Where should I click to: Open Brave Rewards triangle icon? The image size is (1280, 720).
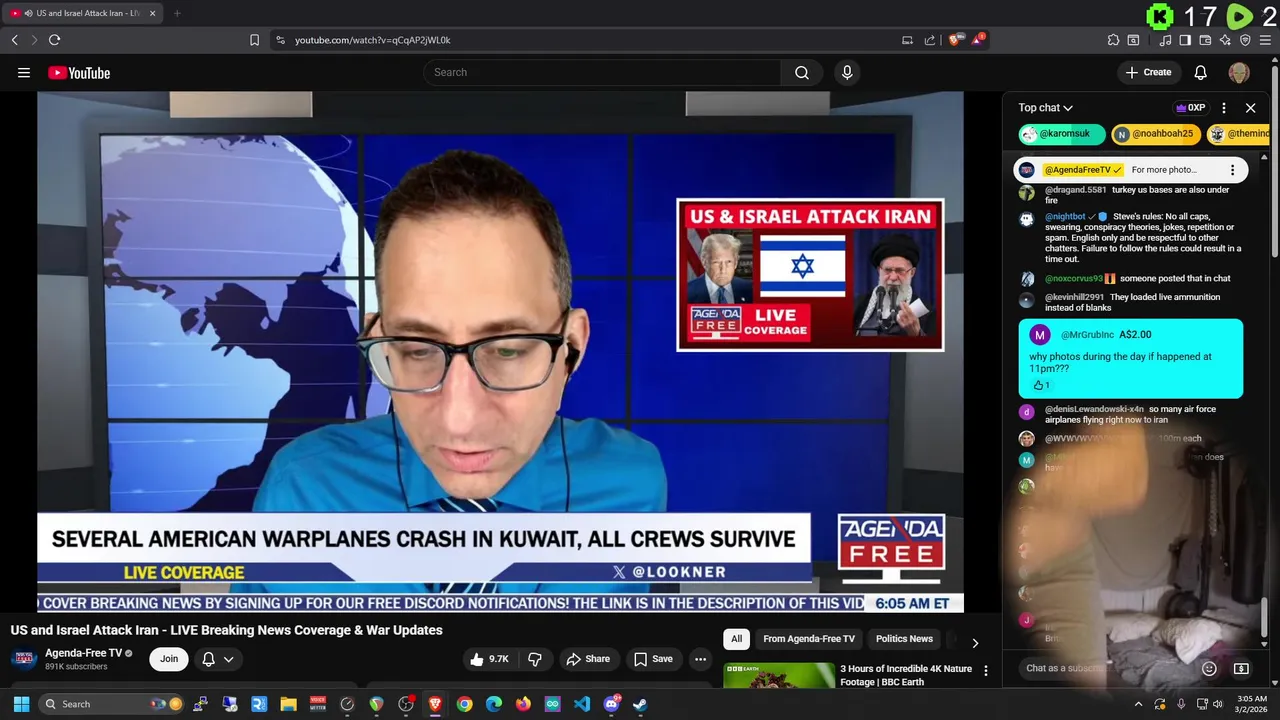978,40
